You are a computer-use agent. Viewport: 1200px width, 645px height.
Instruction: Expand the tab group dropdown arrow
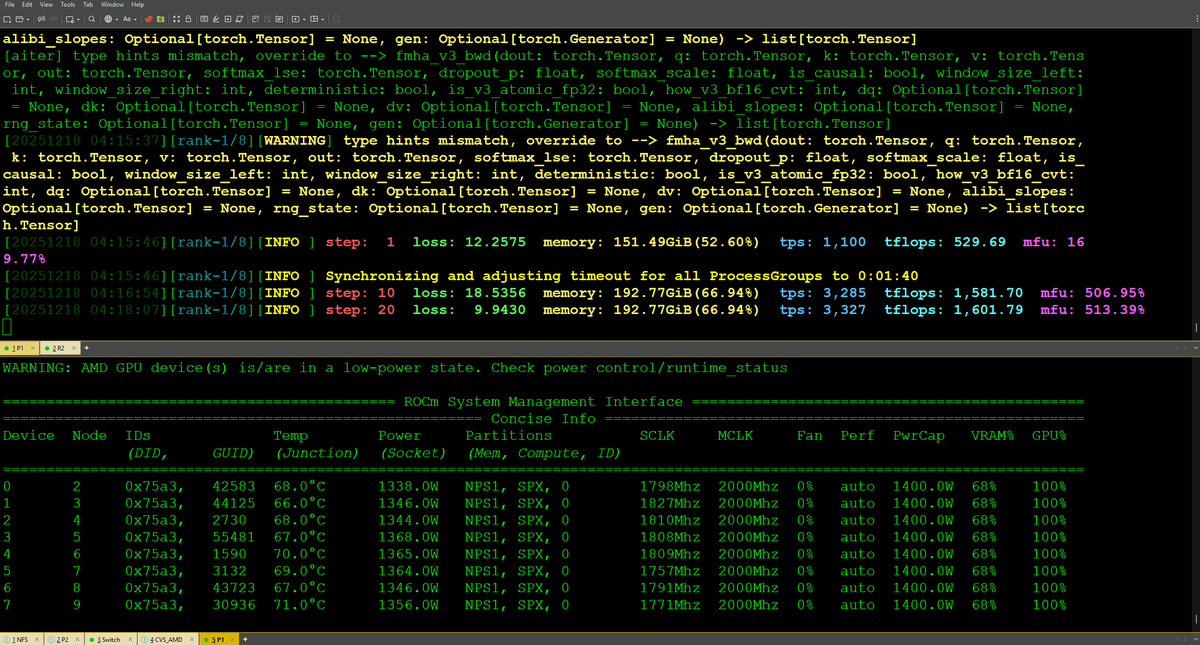304,19
